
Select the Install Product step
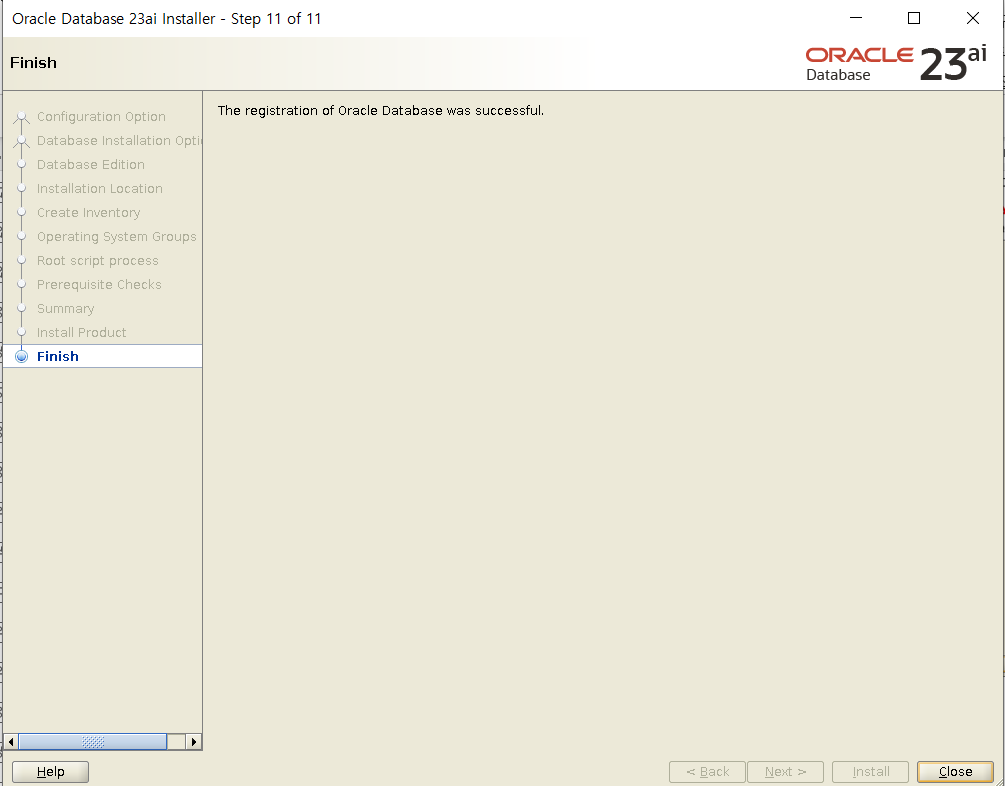(81, 332)
